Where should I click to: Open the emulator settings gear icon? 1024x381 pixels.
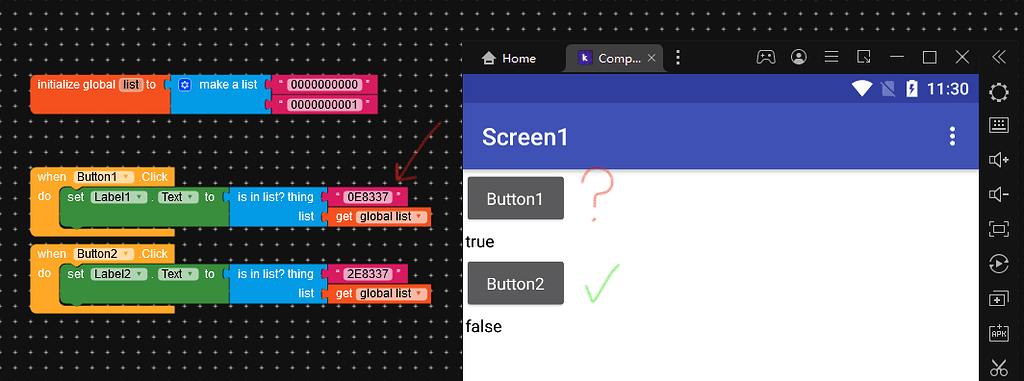coord(999,92)
